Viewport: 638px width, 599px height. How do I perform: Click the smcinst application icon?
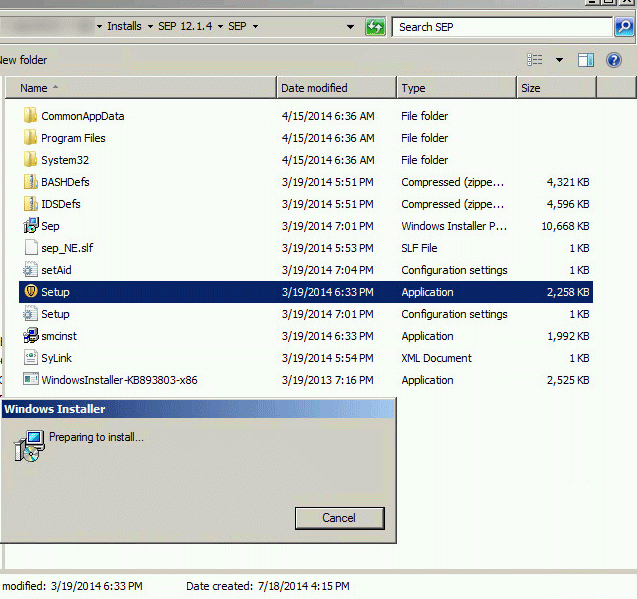(30, 336)
